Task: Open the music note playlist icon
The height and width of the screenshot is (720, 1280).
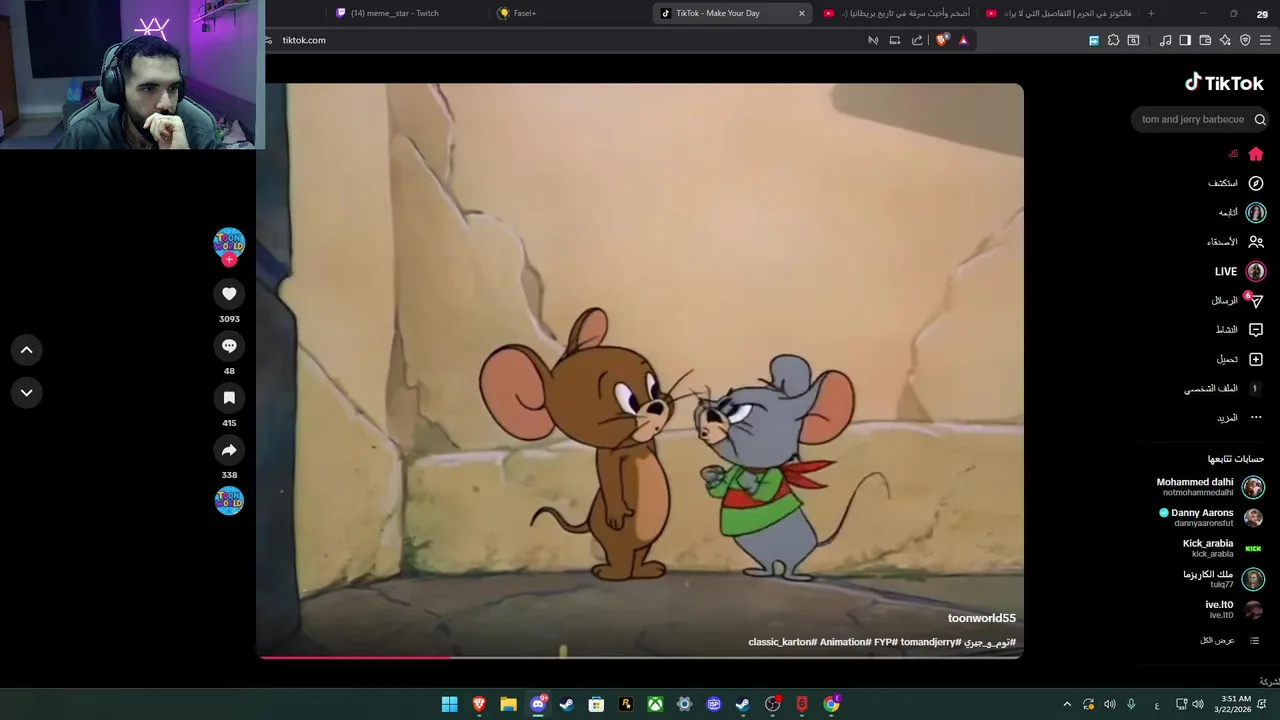Action: (1165, 40)
